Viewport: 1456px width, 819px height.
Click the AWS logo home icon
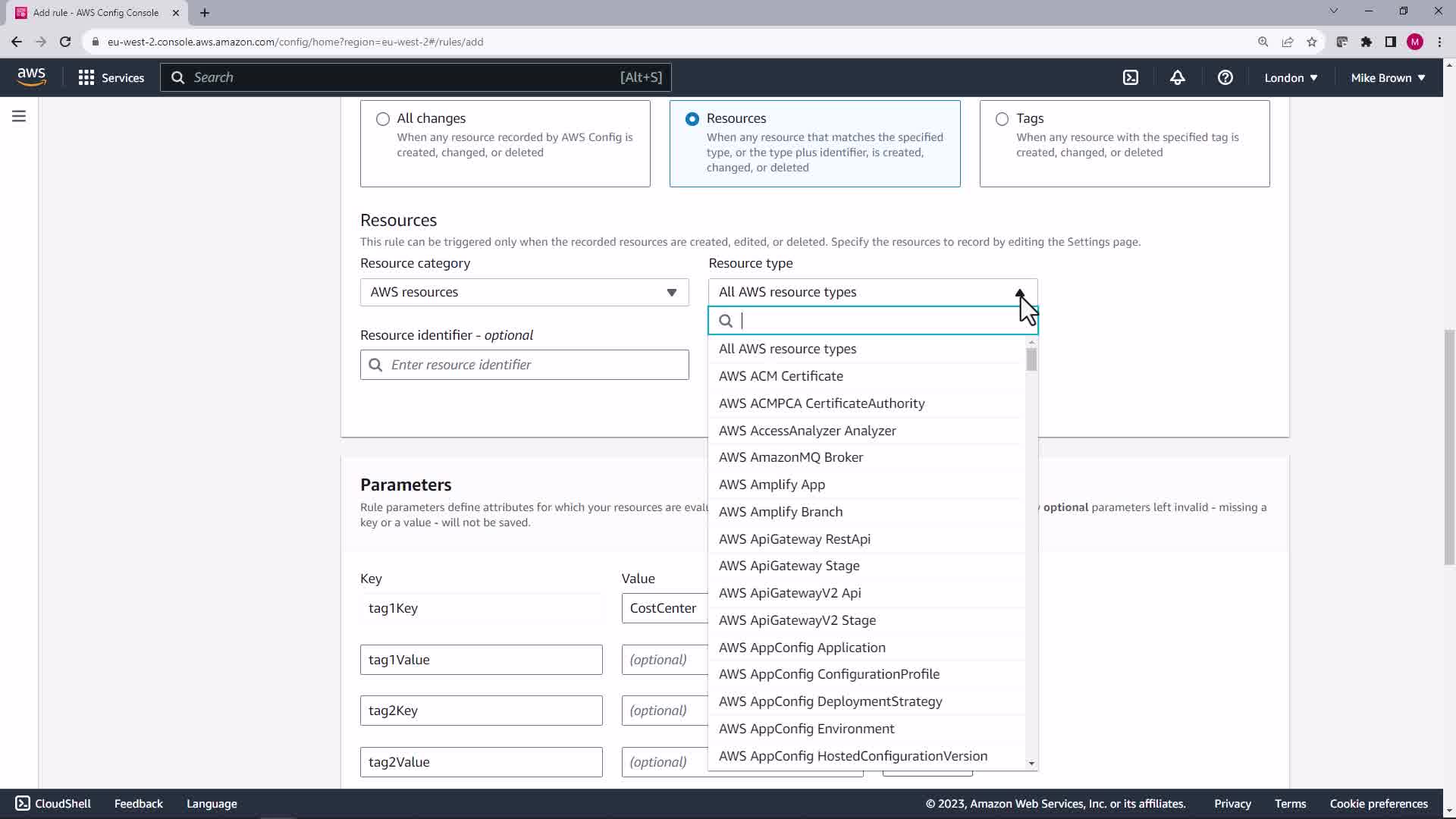pos(31,77)
